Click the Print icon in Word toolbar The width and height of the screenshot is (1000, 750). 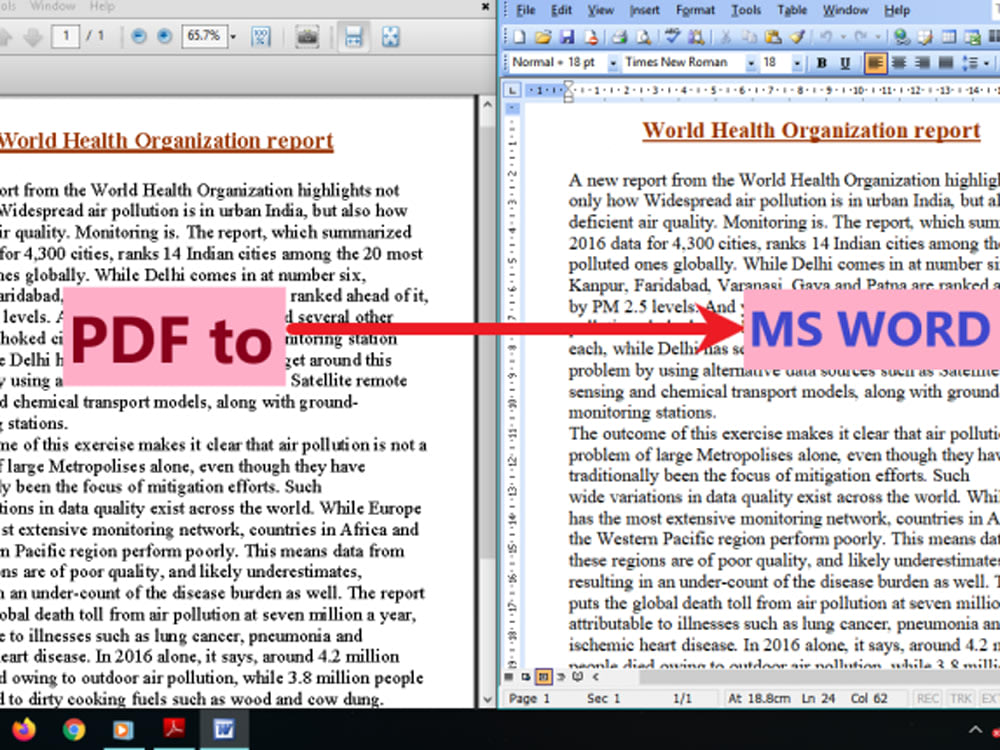point(619,37)
